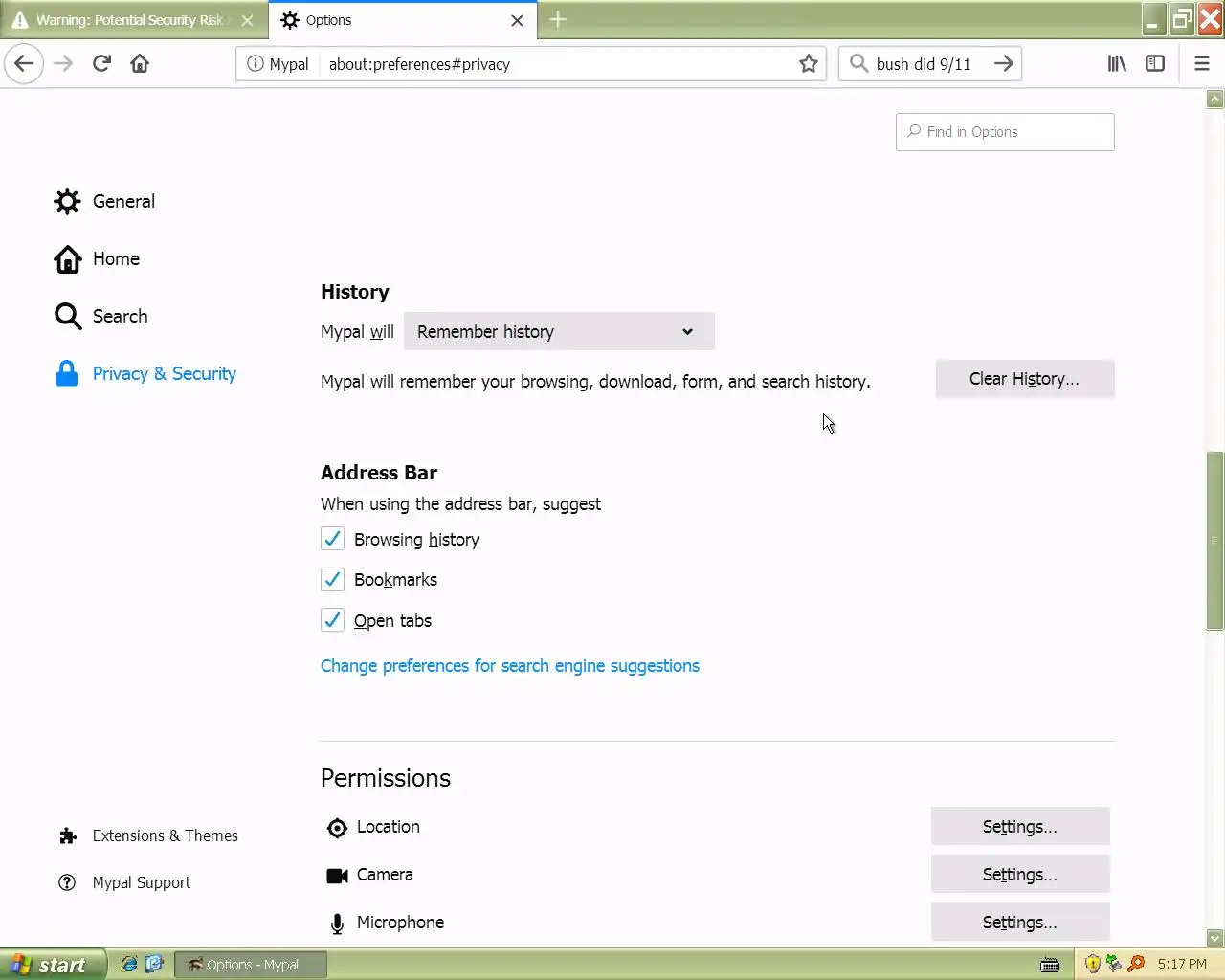Click the security shield tray icon
1225x980 pixels.
coord(1092,964)
